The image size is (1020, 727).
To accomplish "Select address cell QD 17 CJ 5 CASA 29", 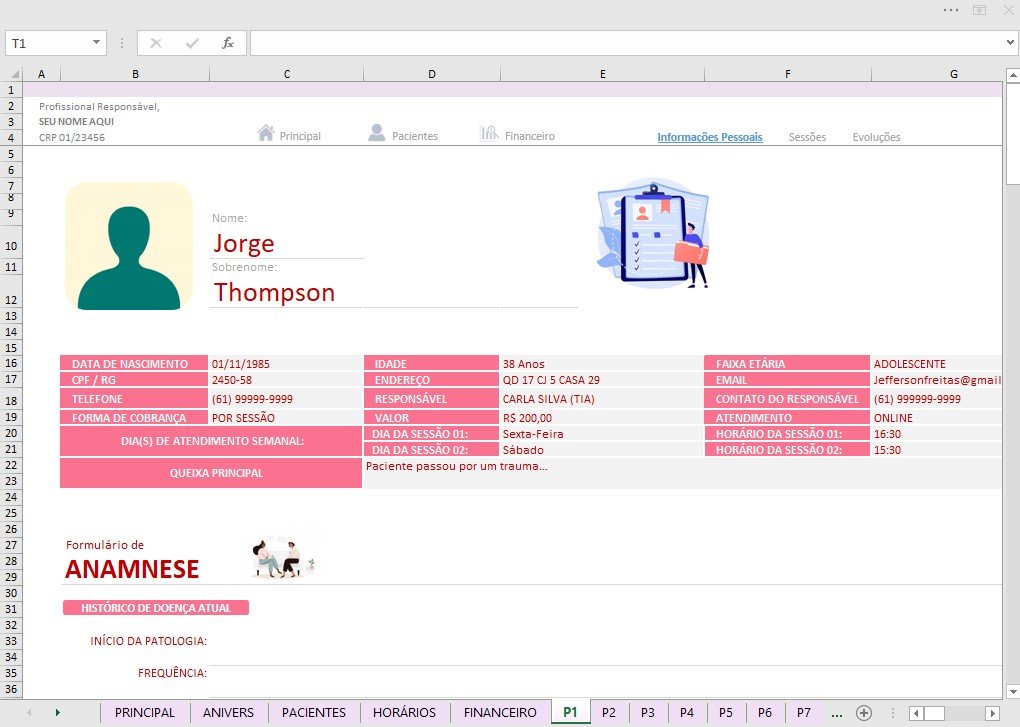I will (602, 380).
